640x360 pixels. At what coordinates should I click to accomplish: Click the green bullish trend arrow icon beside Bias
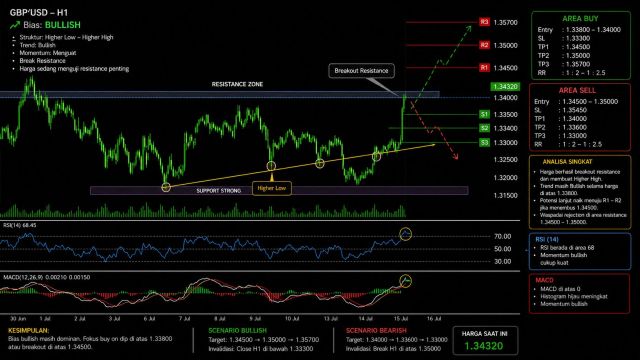click(x=15, y=25)
